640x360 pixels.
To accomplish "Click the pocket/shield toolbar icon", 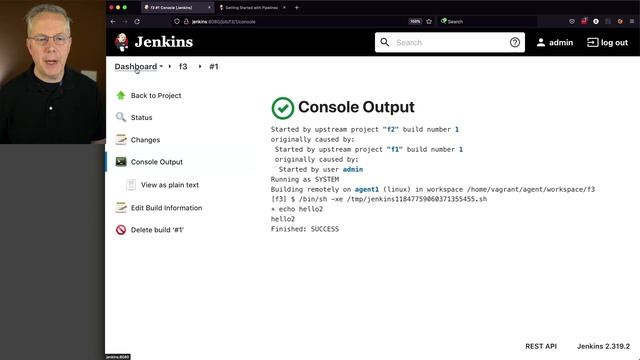I will (x=572, y=21).
